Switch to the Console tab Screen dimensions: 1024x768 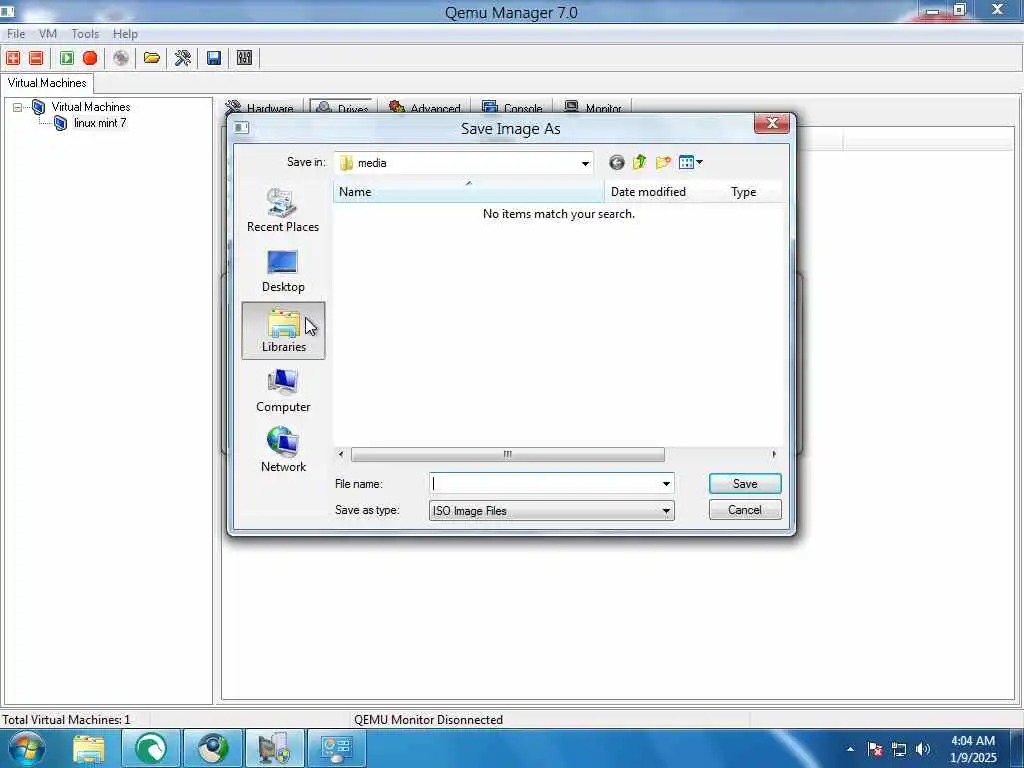513,107
